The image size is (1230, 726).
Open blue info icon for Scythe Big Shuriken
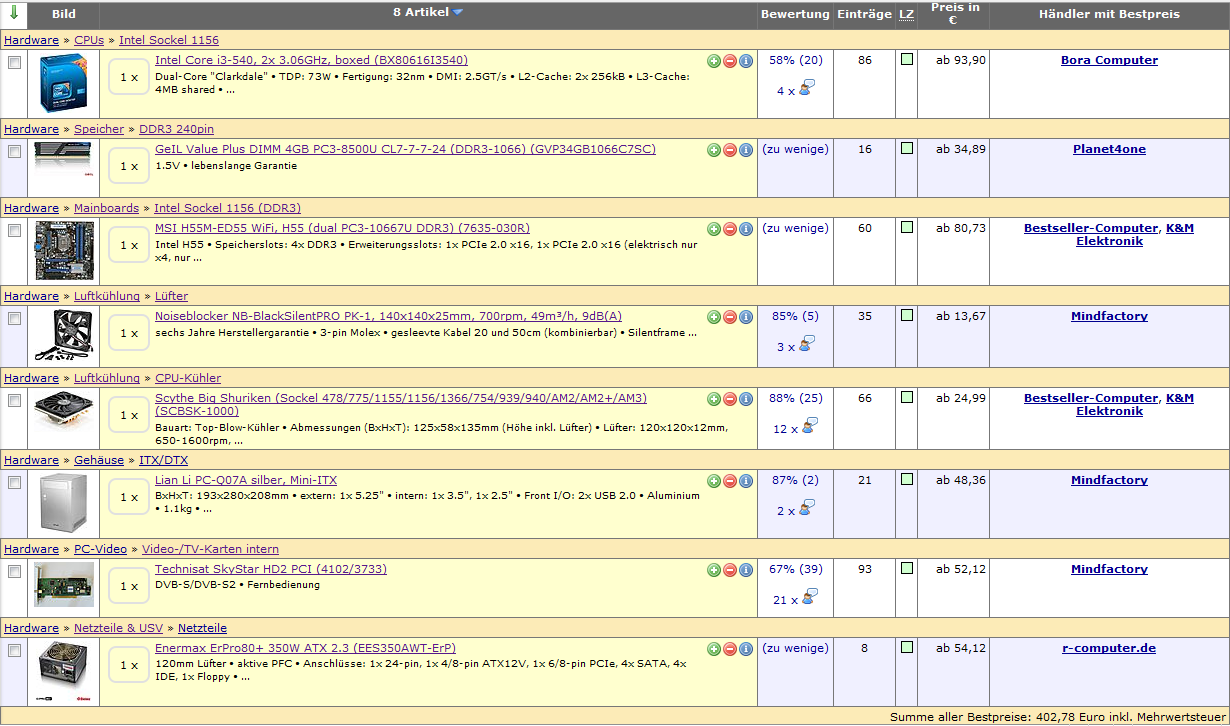[746, 399]
